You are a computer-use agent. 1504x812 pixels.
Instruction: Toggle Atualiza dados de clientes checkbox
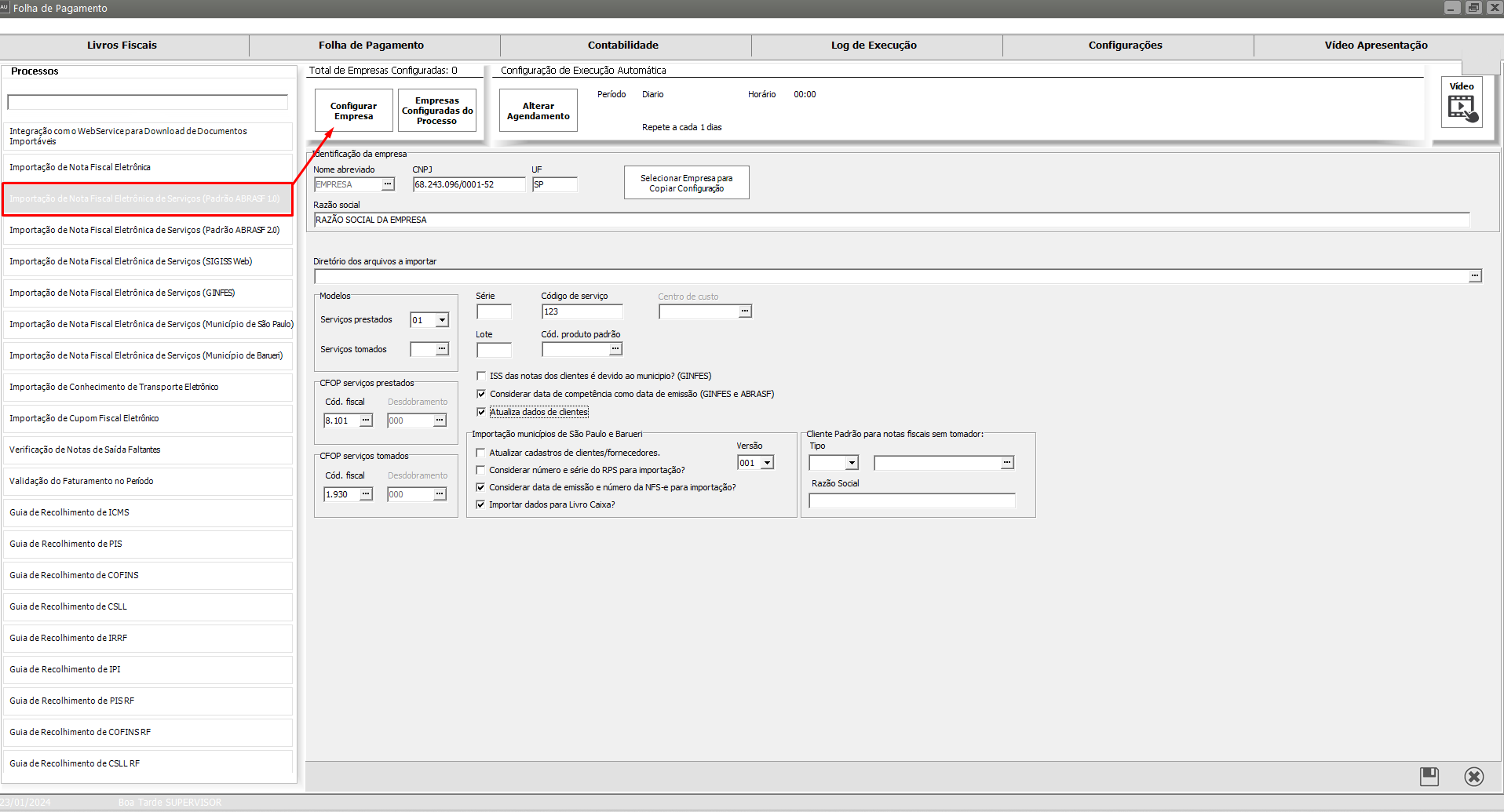coord(481,412)
